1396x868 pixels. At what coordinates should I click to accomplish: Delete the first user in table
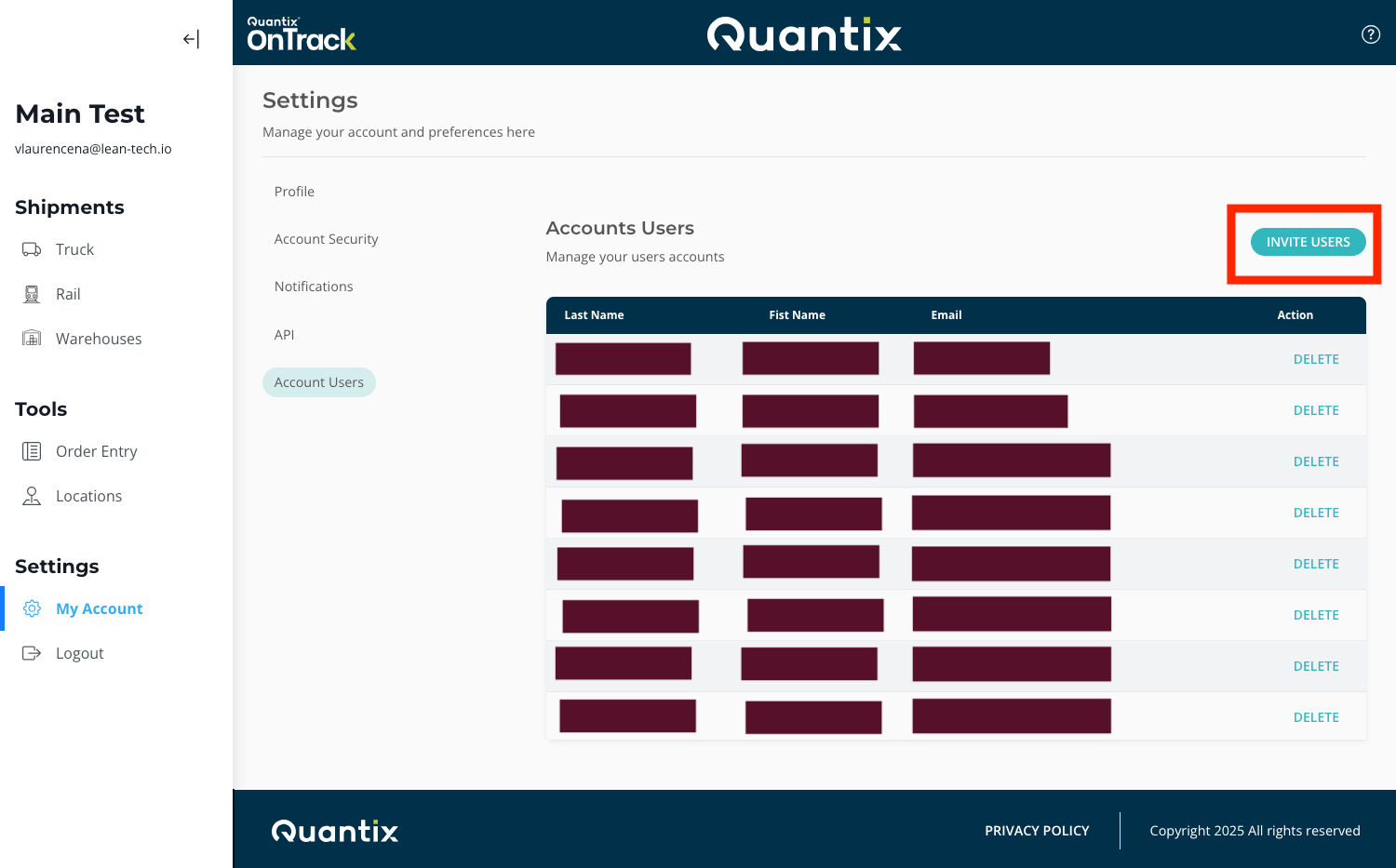(x=1315, y=359)
